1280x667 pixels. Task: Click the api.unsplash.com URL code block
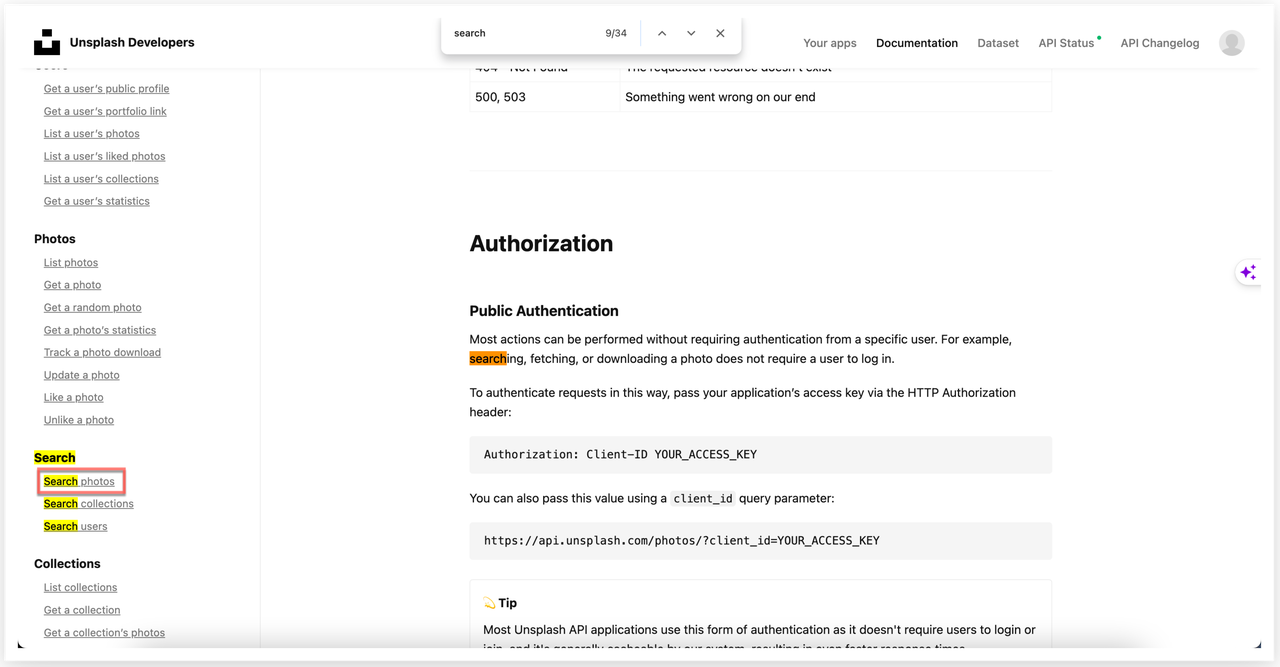point(760,541)
